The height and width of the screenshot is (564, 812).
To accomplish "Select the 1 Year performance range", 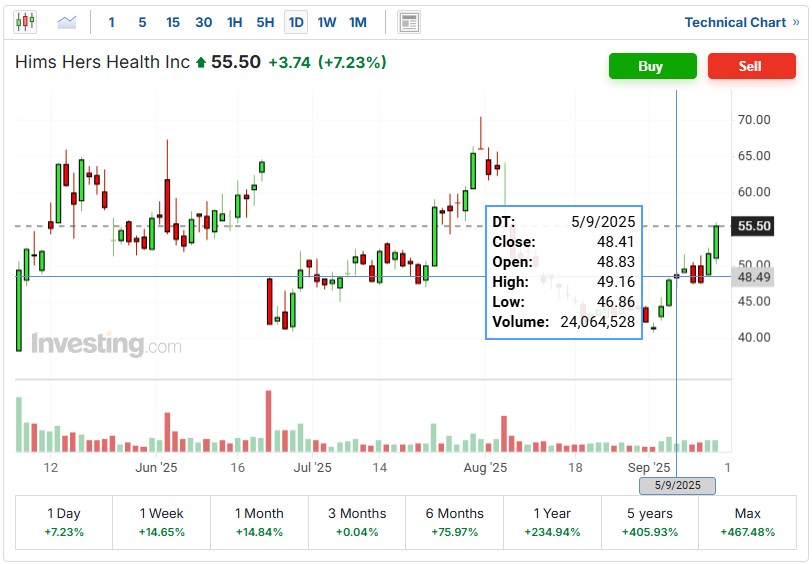I will pos(553,522).
